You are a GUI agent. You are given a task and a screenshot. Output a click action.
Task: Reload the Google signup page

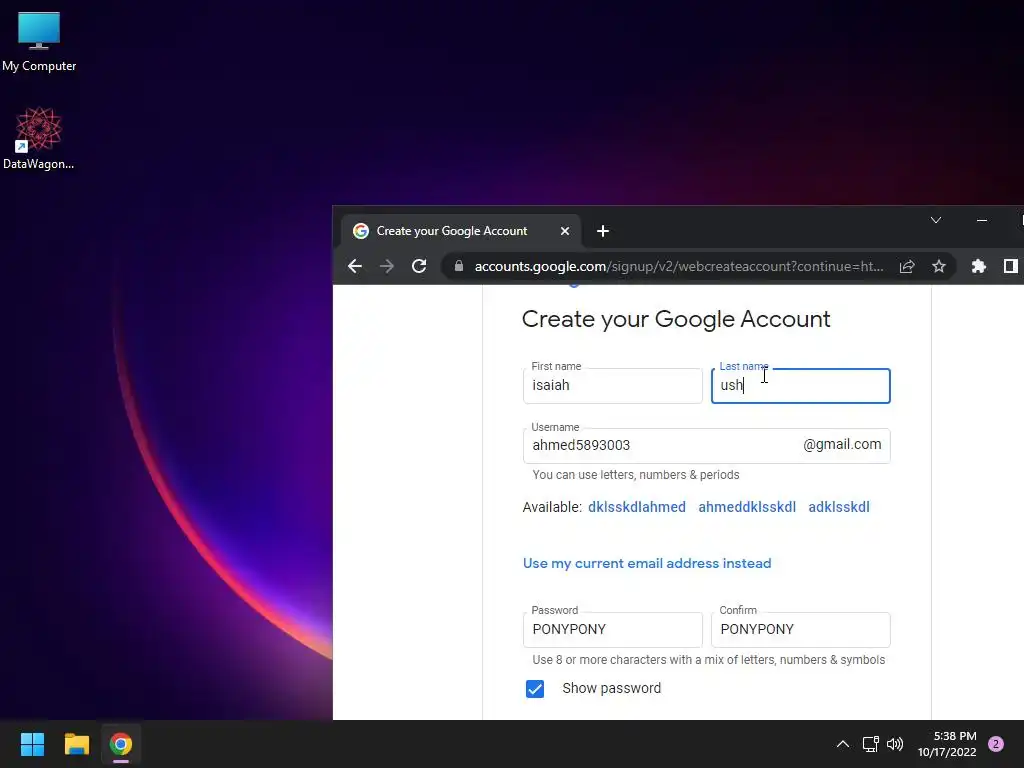pyautogui.click(x=419, y=266)
